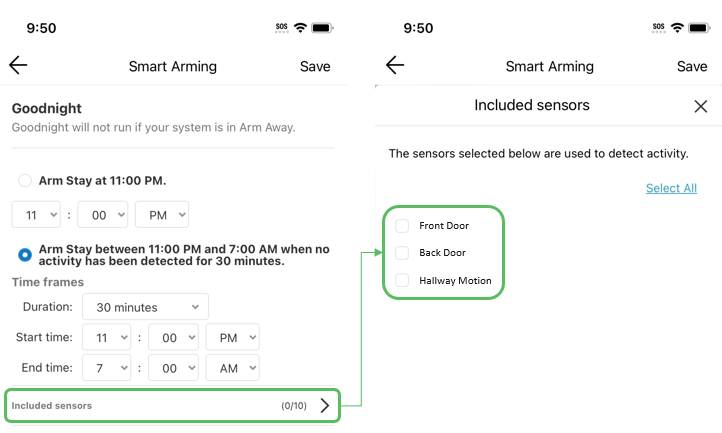This screenshot has height=433, width=722.
Task: Tap Wi-Fi icon in left status bar
Action: (x=300, y=28)
